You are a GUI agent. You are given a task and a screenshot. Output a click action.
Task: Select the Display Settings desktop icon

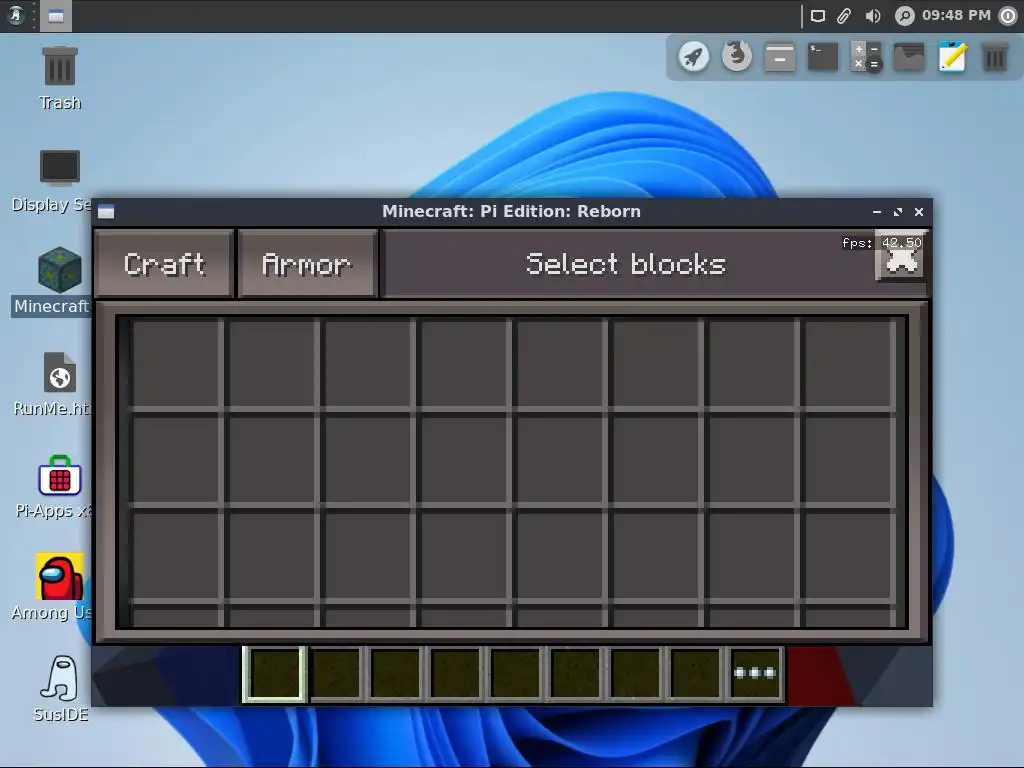52,181
